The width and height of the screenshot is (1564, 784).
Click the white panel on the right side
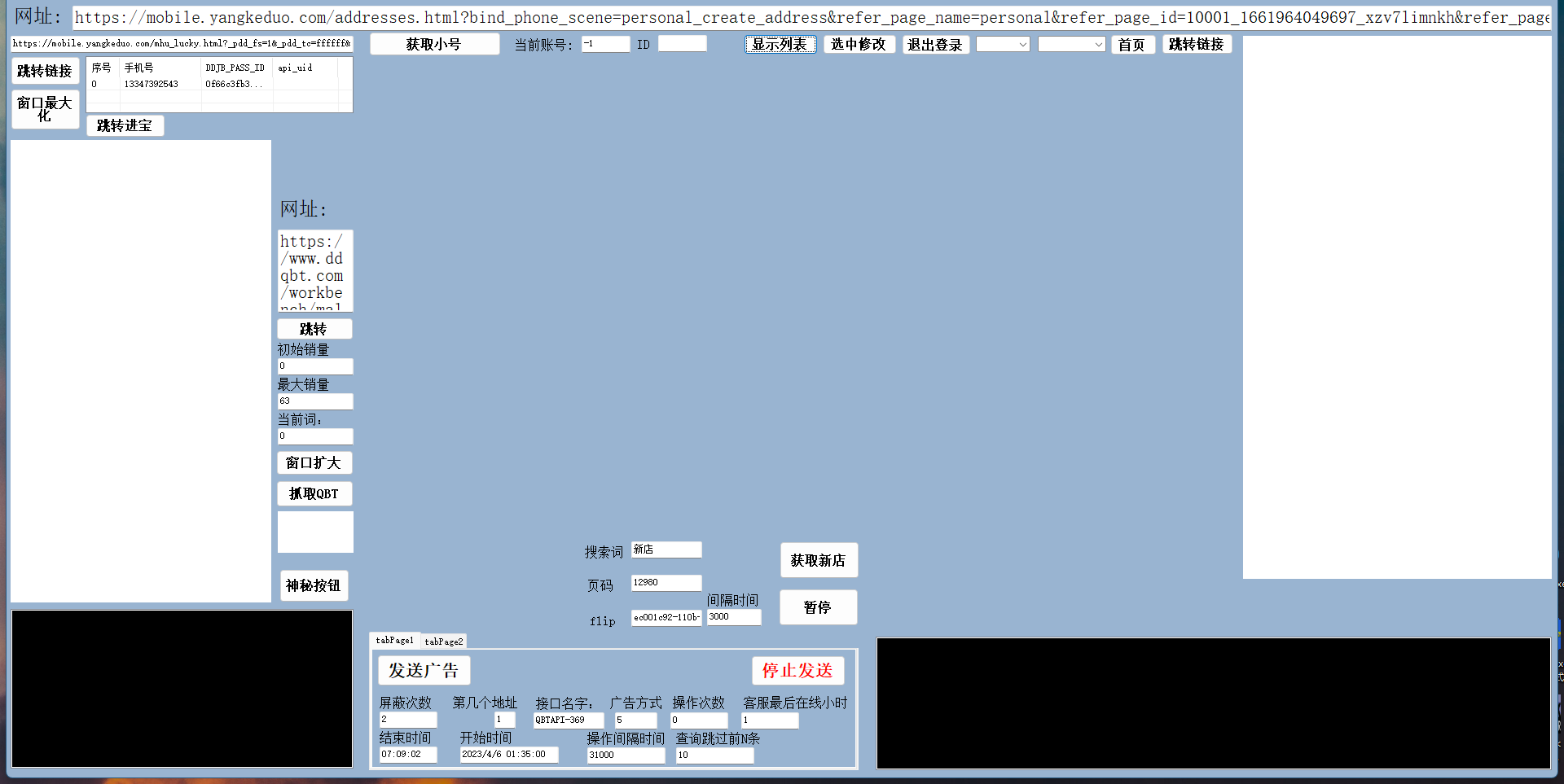1397,308
